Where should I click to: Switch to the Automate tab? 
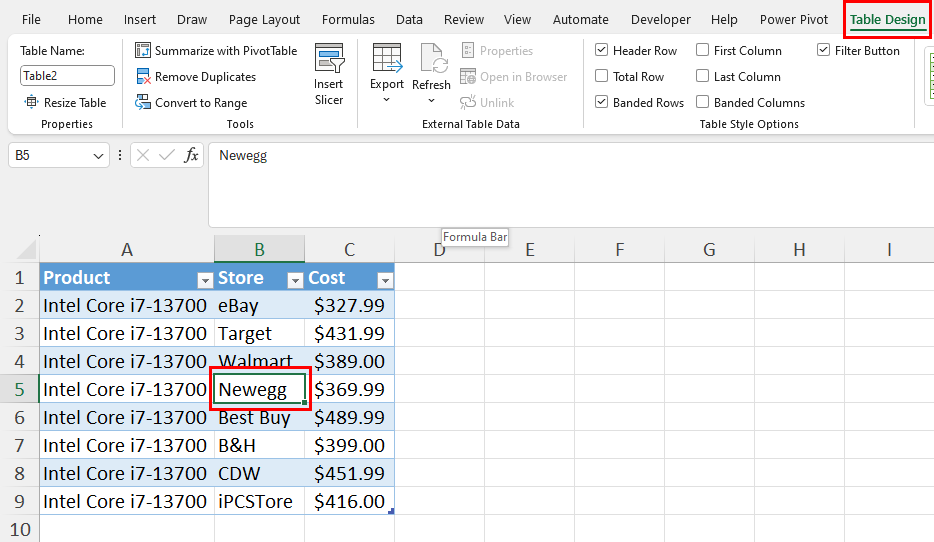[581, 20]
